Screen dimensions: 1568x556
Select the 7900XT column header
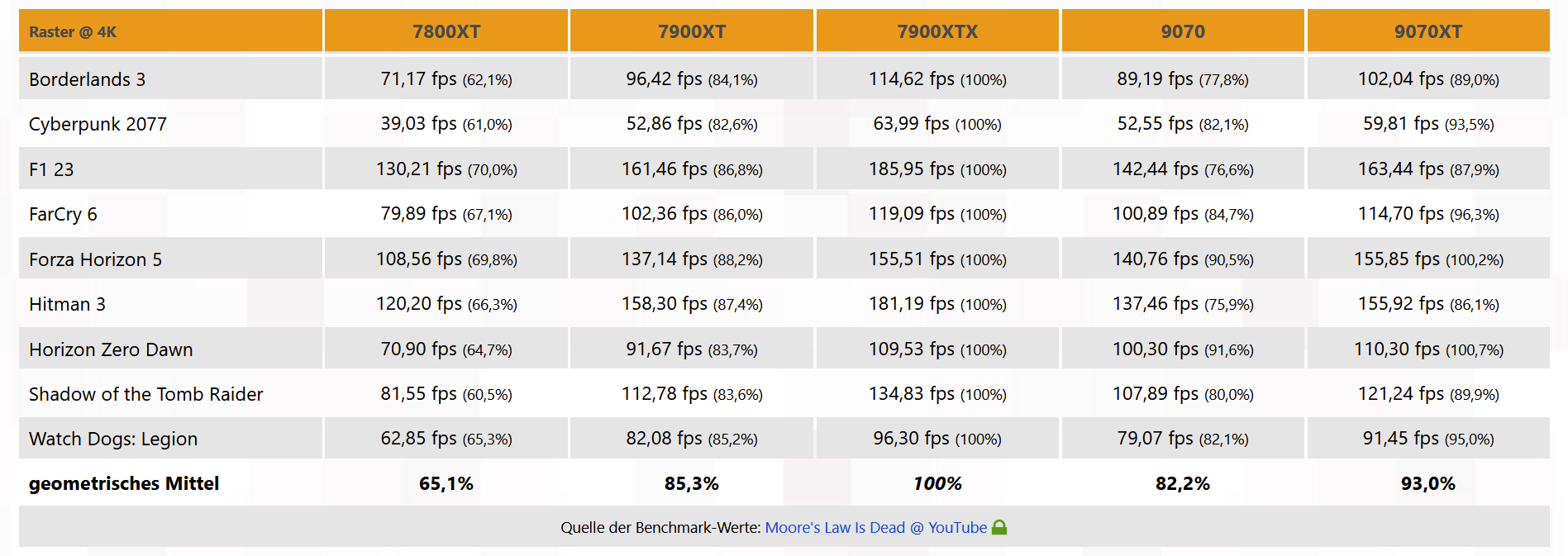coord(692,31)
